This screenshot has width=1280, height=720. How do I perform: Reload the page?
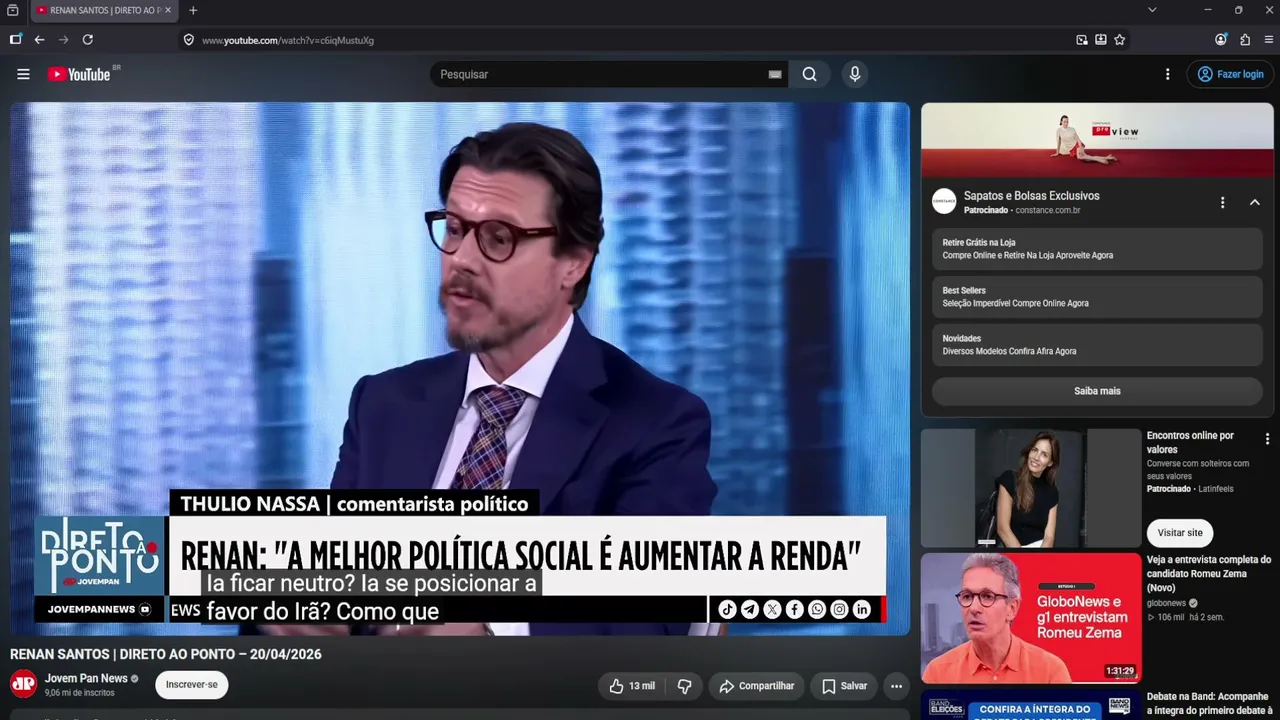pyautogui.click(x=88, y=40)
